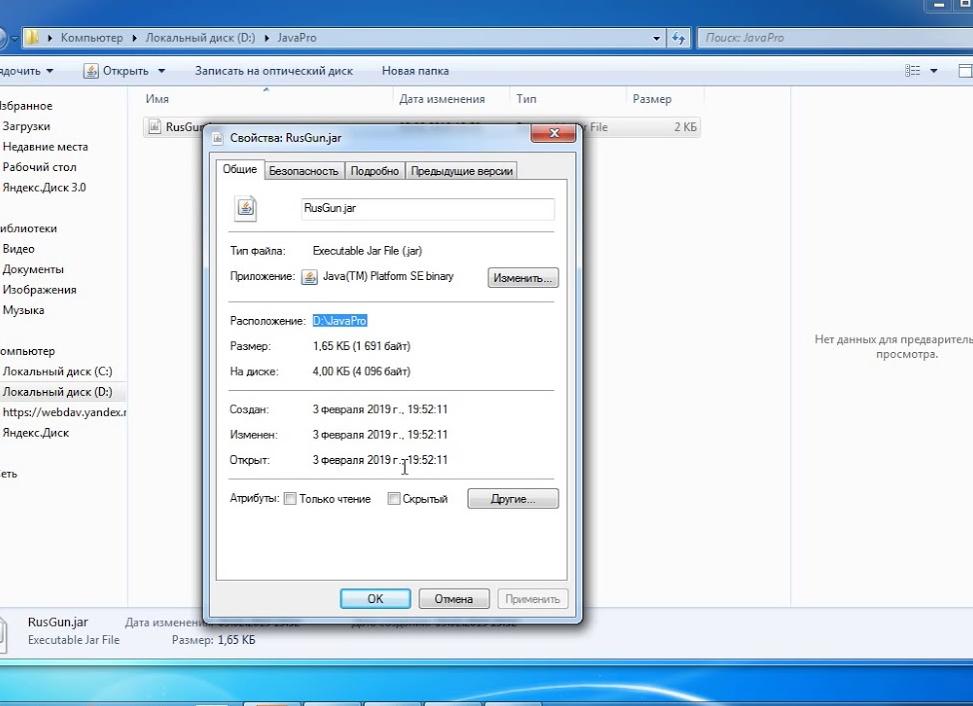Open the Изображения library
The image size is (973, 706).
click(39, 290)
